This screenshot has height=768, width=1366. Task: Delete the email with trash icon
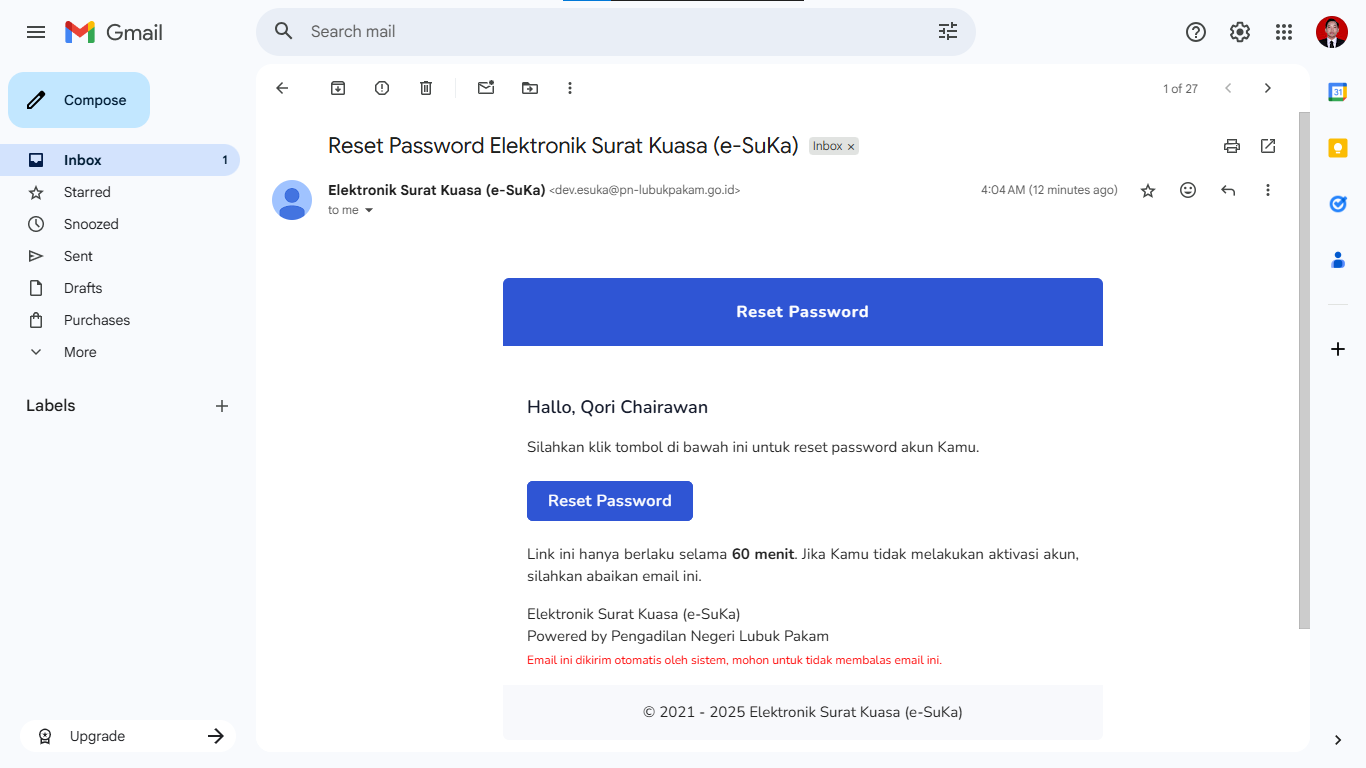[426, 88]
